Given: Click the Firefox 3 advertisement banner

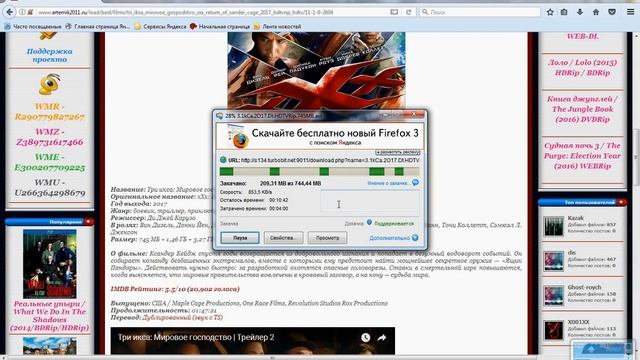Looking at the screenshot, I should click(320, 137).
